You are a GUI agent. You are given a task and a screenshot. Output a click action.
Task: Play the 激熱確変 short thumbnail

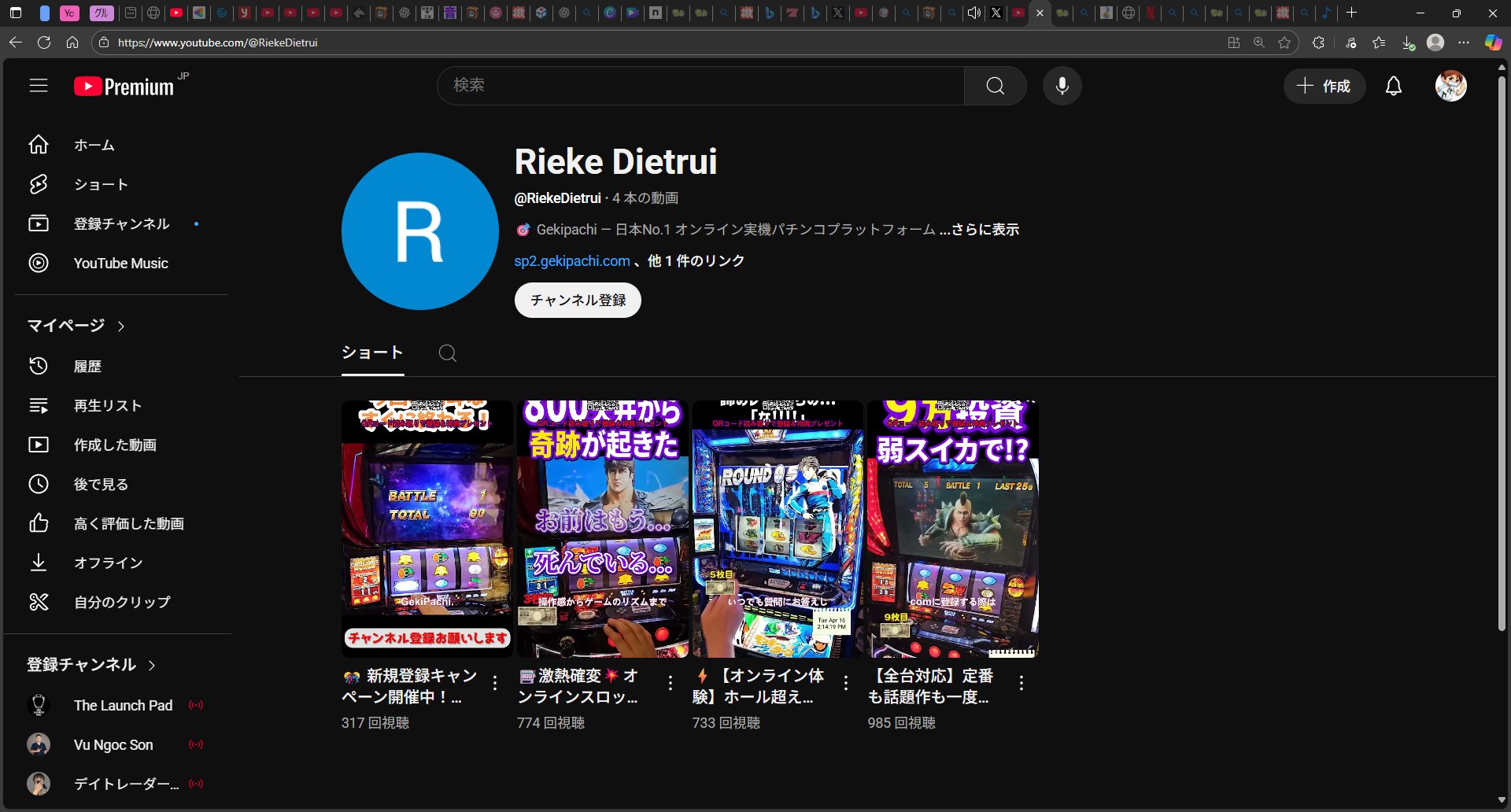click(602, 529)
